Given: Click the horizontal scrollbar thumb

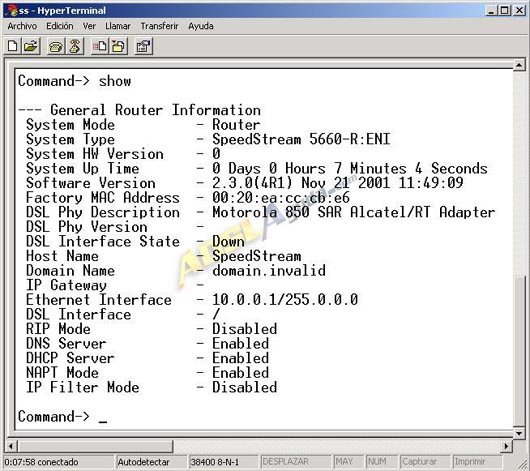Looking at the screenshot, I should click(x=95, y=446).
